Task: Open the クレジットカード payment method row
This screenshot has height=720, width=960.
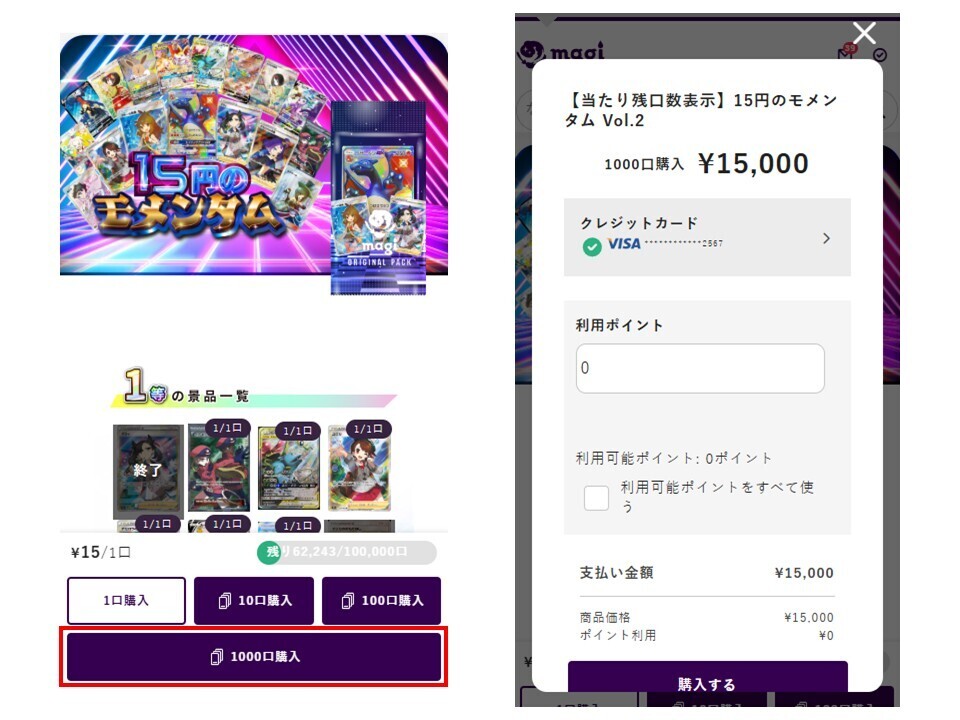Action: 707,237
